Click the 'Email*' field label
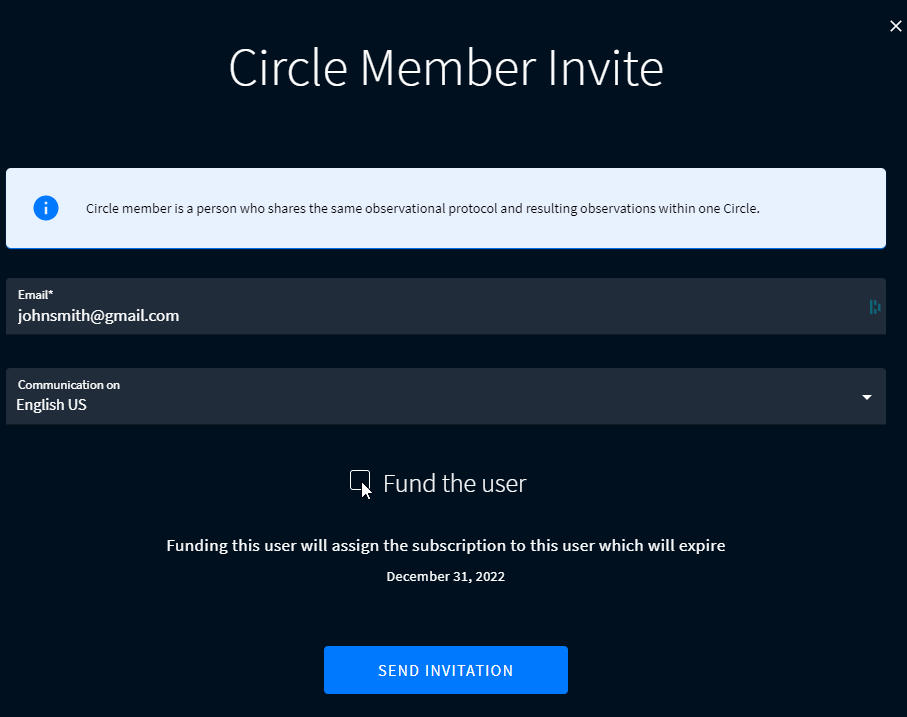This screenshot has width=907, height=717. pos(35,294)
